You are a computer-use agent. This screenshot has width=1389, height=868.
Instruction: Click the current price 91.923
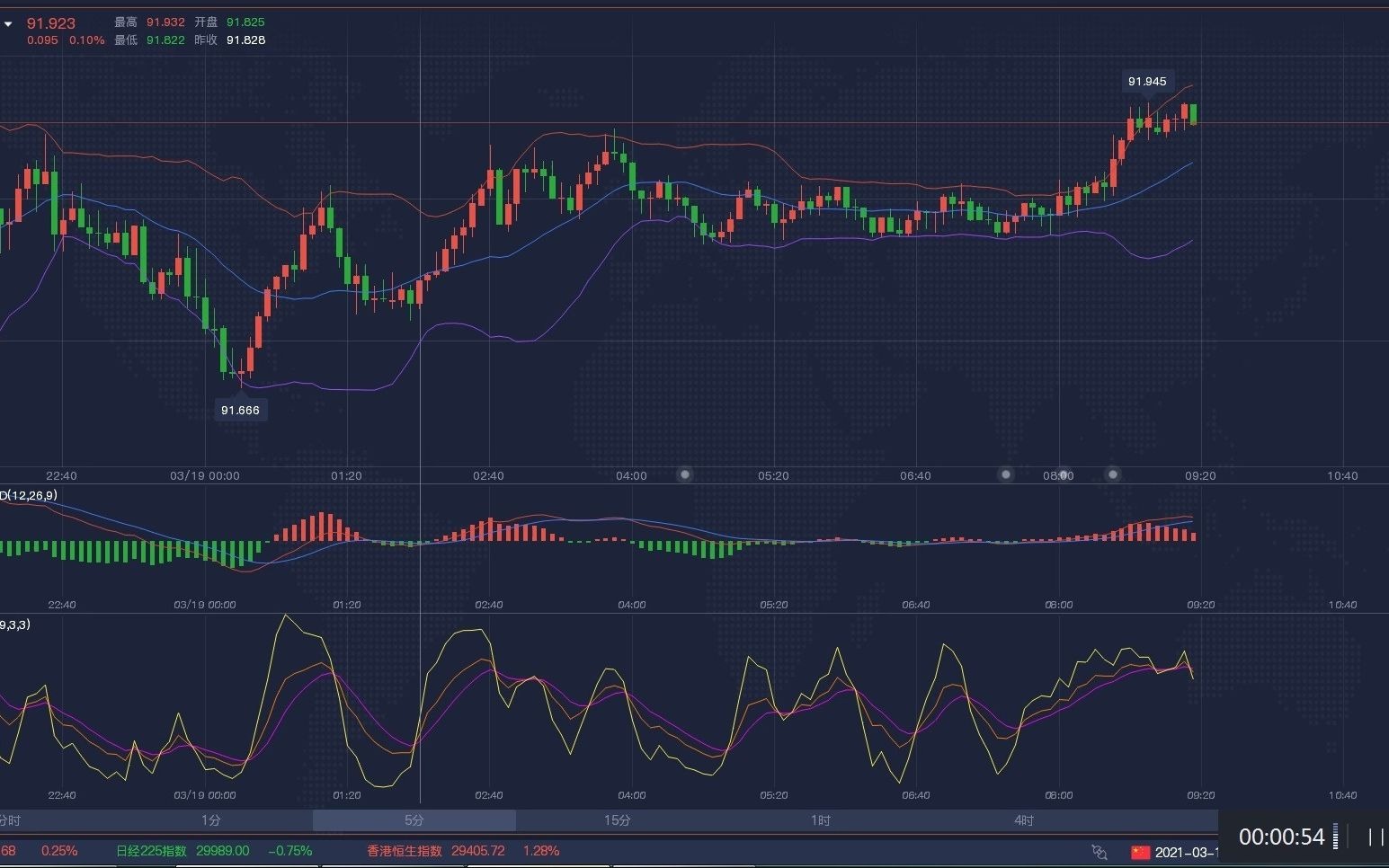[51, 23]
